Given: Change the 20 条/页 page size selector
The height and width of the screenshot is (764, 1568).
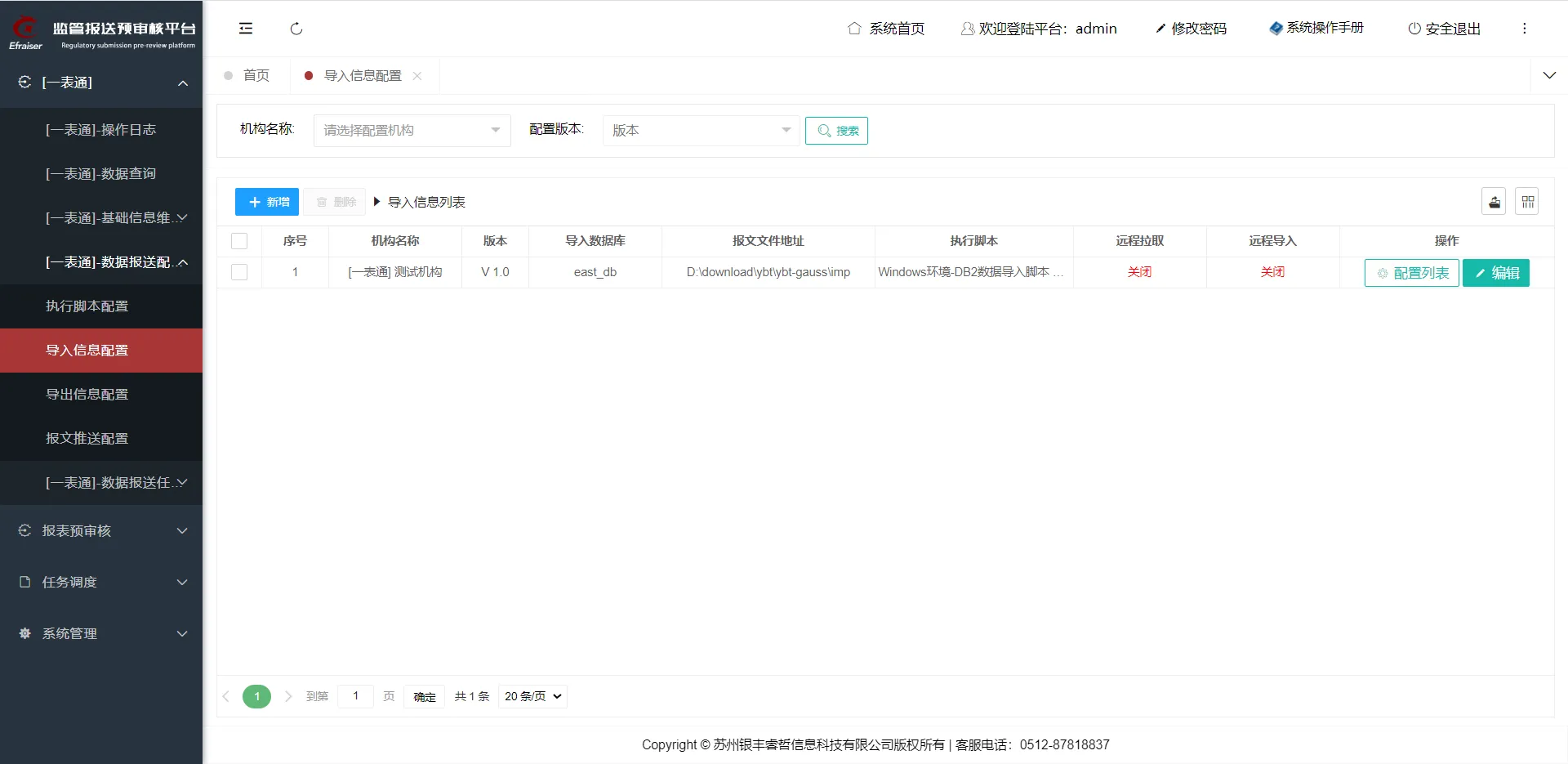Looking at the screenshot, I should [532, 696].
